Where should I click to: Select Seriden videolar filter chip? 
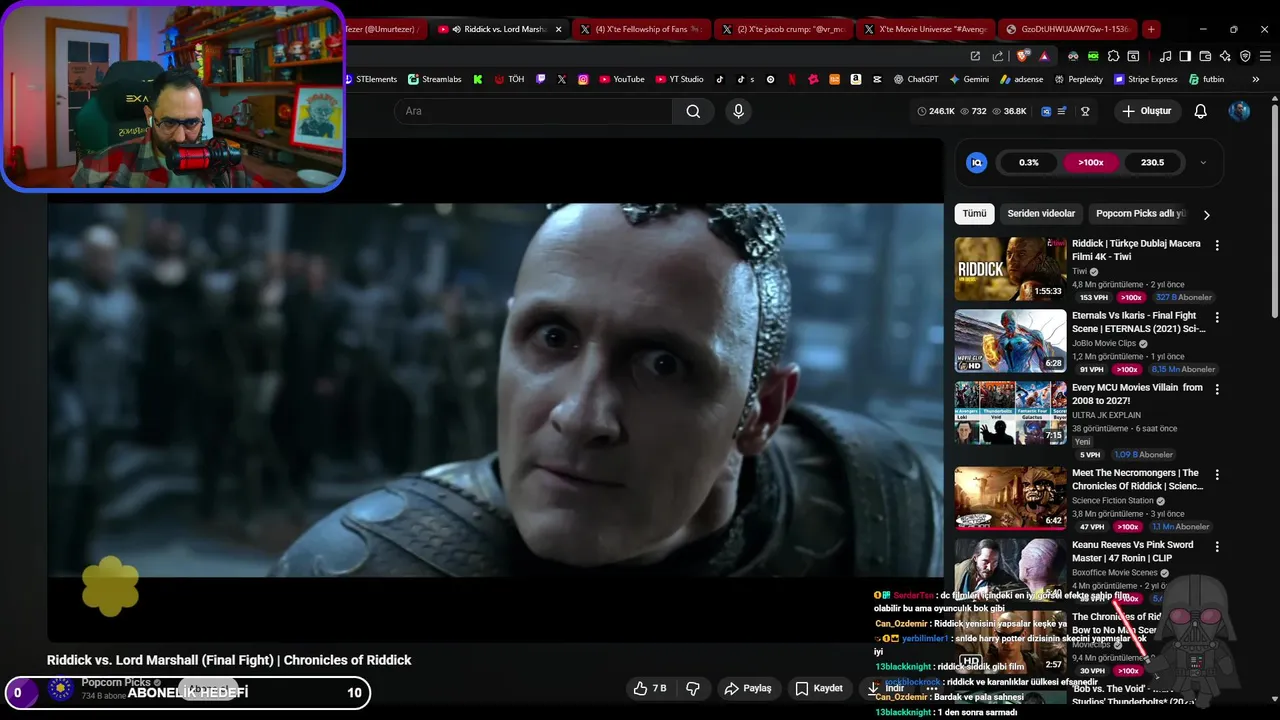1041,214
